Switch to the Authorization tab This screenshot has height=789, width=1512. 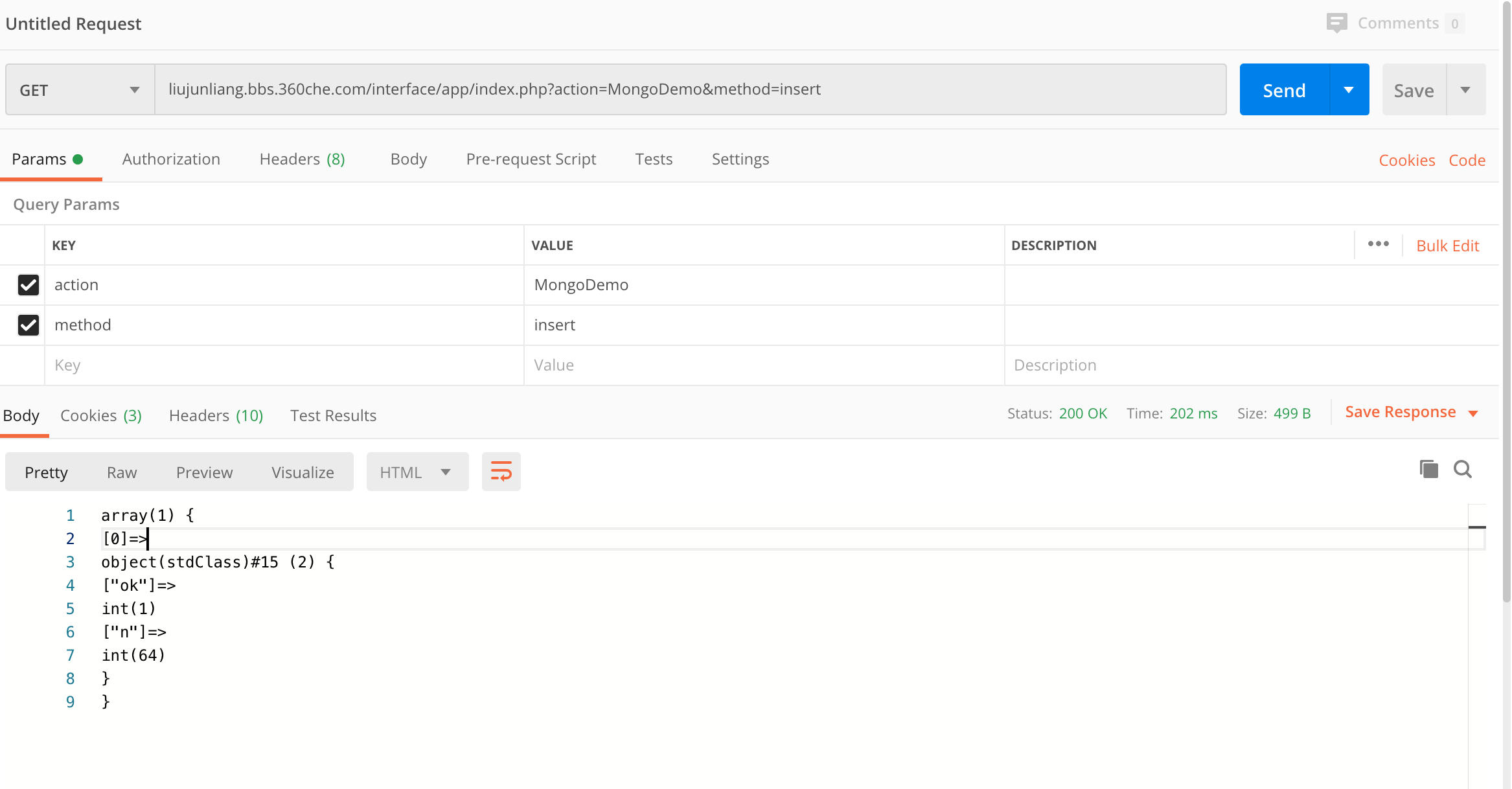[x=171, y=159]
